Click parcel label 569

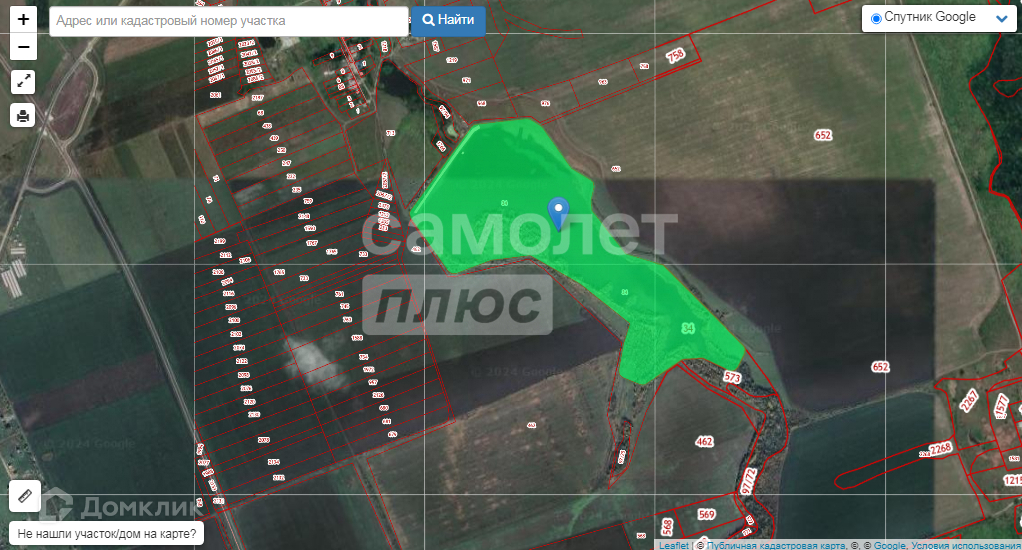point(707,514)
